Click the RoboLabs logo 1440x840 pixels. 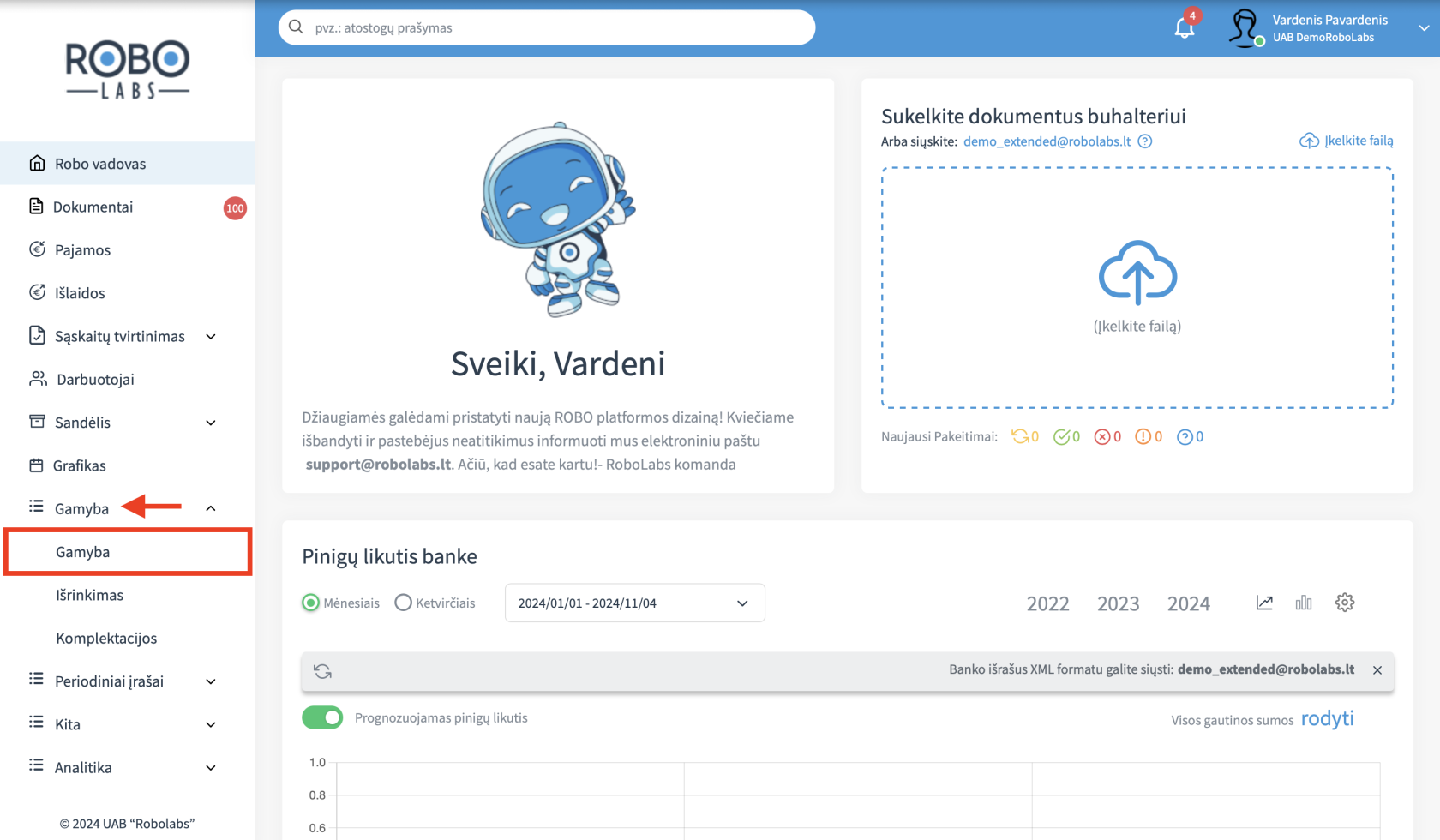point(128,69)
